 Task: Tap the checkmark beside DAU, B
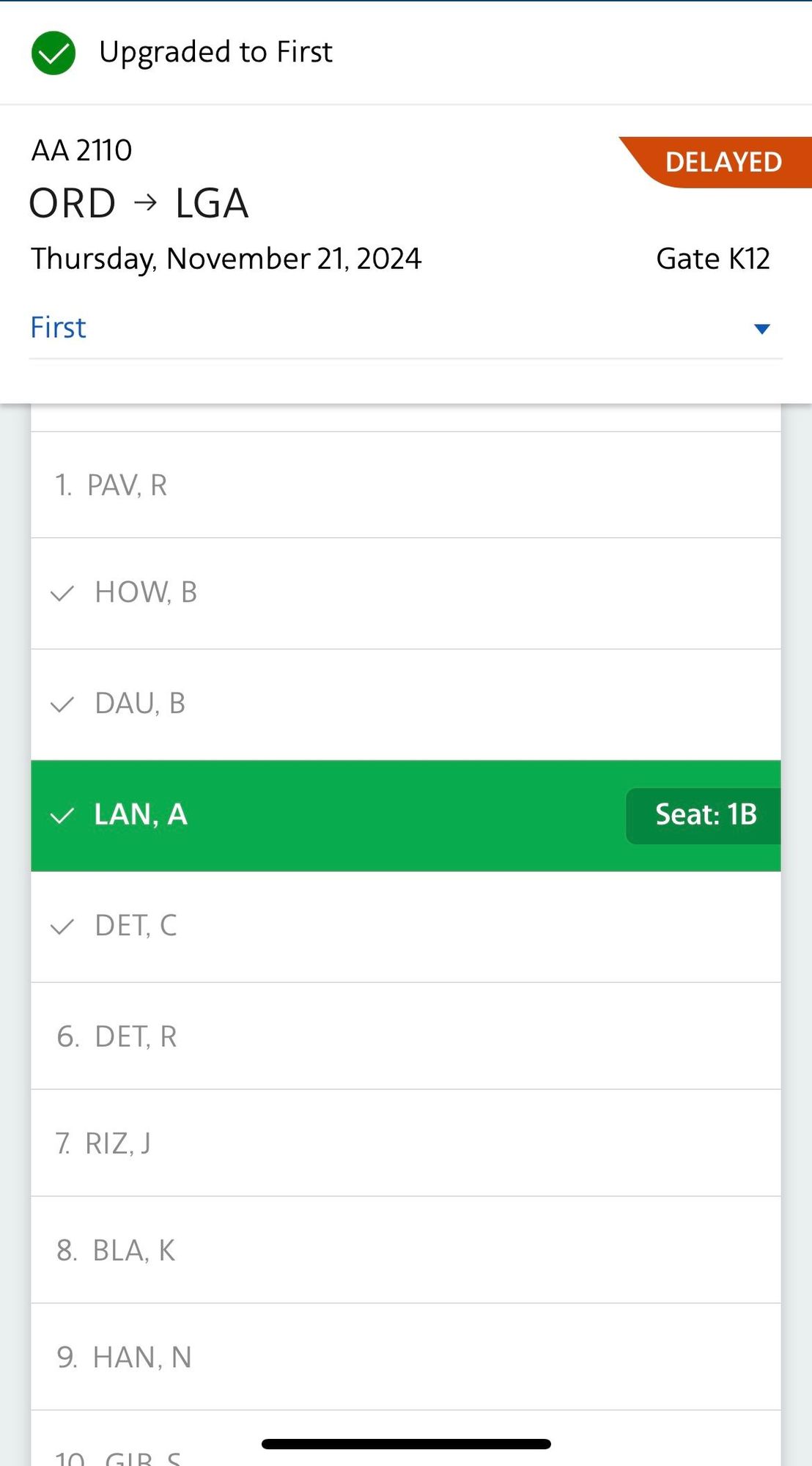(62, 704)
